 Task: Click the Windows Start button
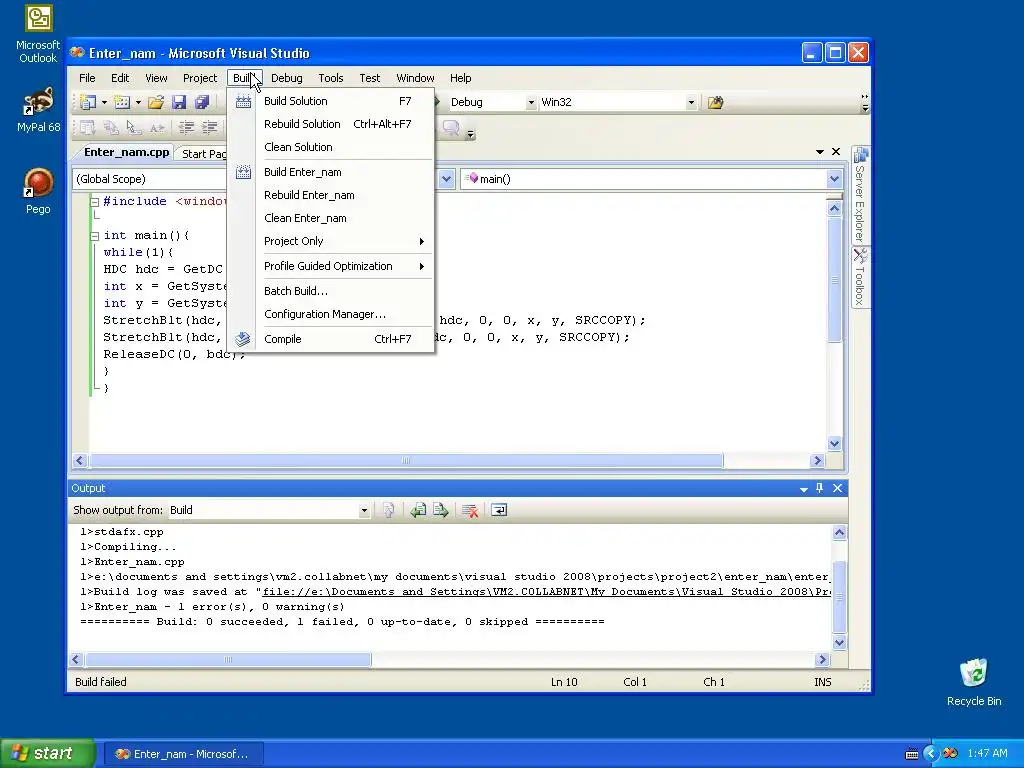point(47,754)
